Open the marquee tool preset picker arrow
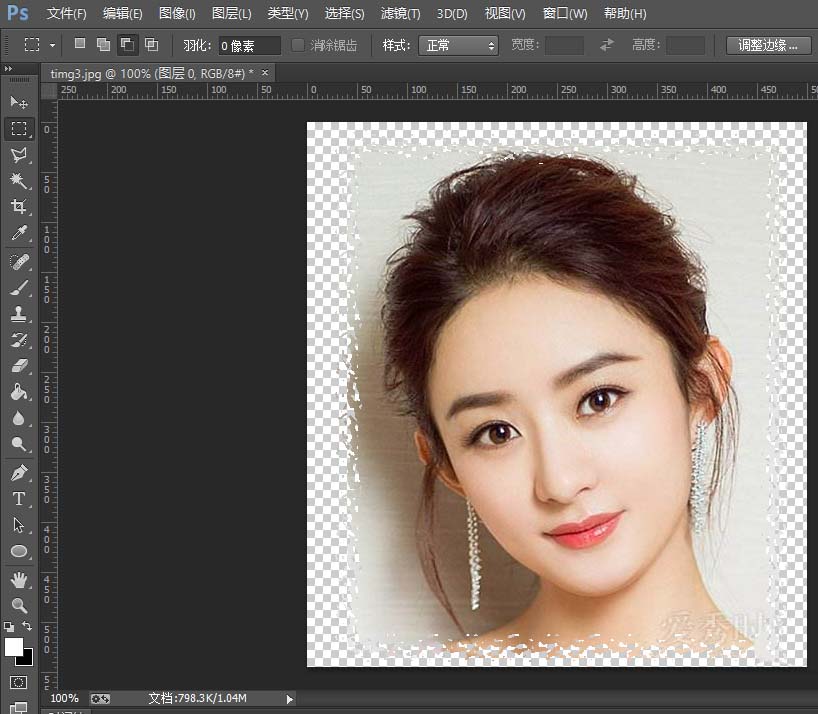The image size is (818, 714). pos(52,46)
